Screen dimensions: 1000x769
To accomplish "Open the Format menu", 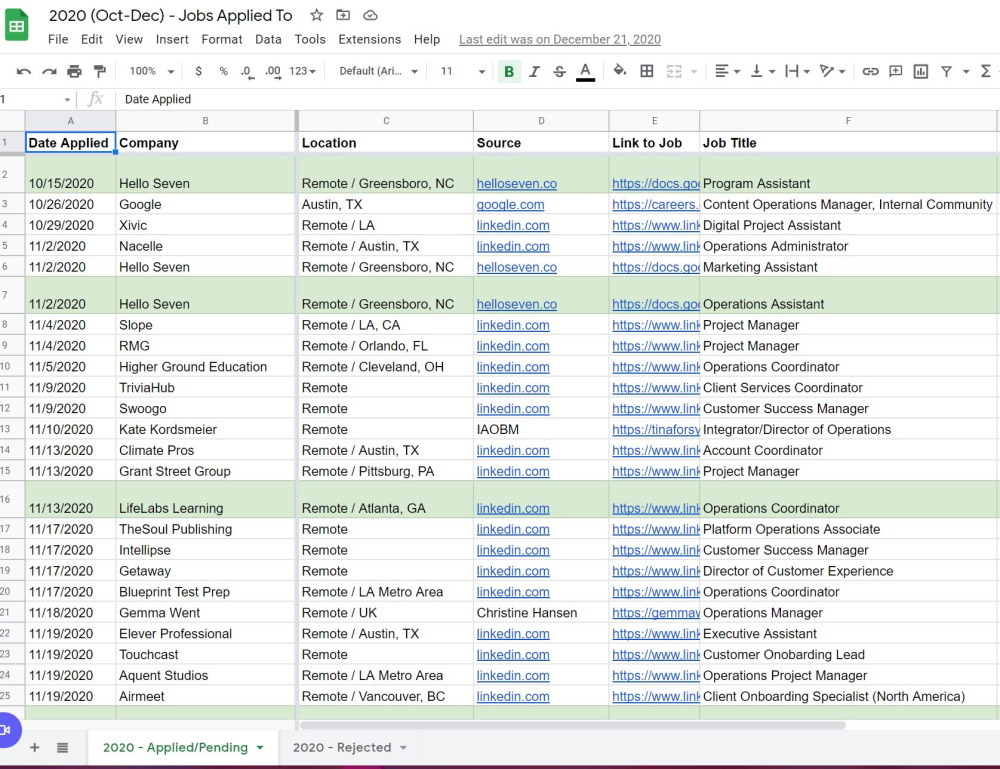I will pos(222,40).
